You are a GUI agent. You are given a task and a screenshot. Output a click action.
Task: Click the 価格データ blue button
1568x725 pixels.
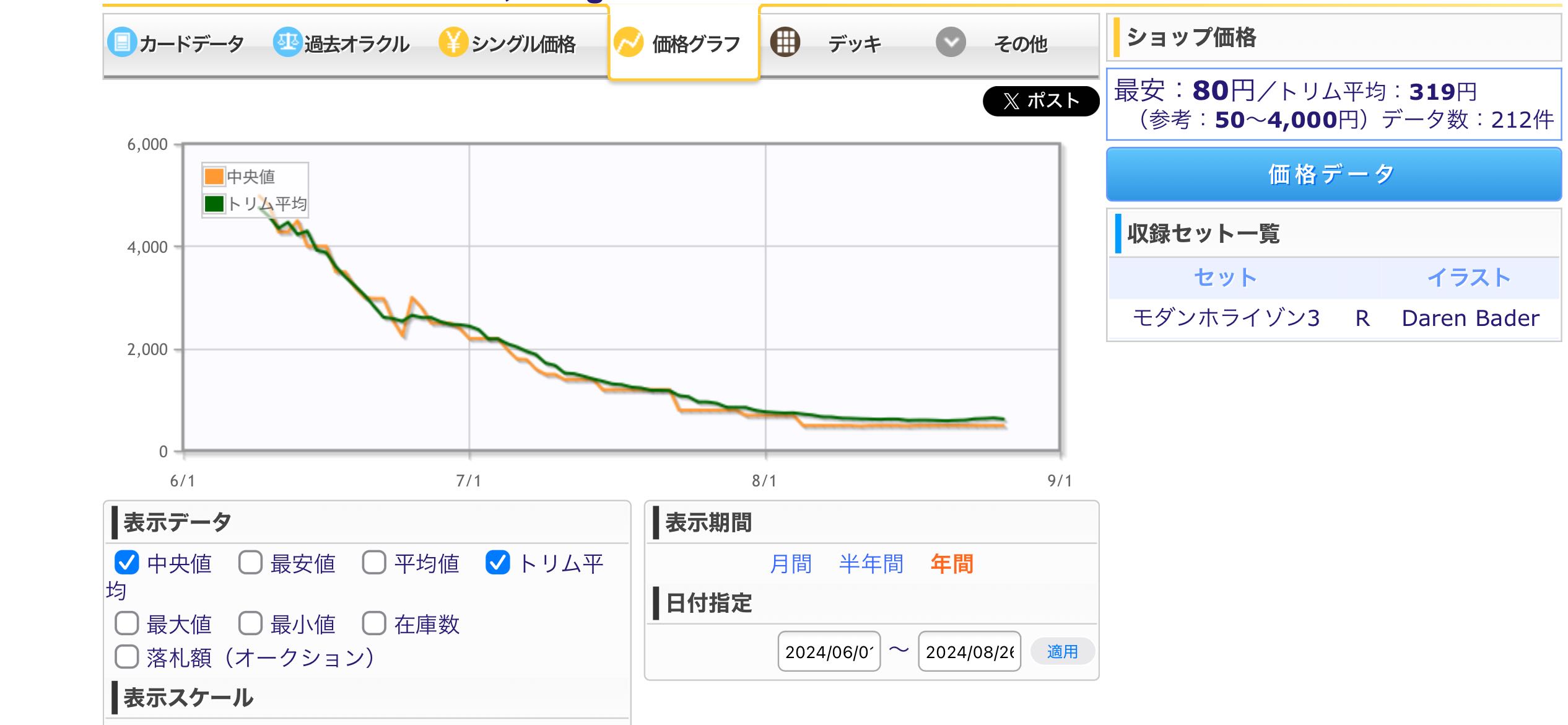pyautogui.click(x=1333, y=174)
